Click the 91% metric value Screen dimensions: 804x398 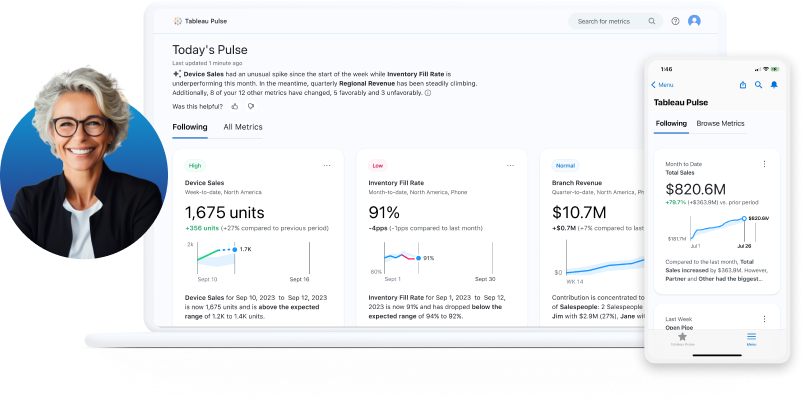tap(384, 212)
